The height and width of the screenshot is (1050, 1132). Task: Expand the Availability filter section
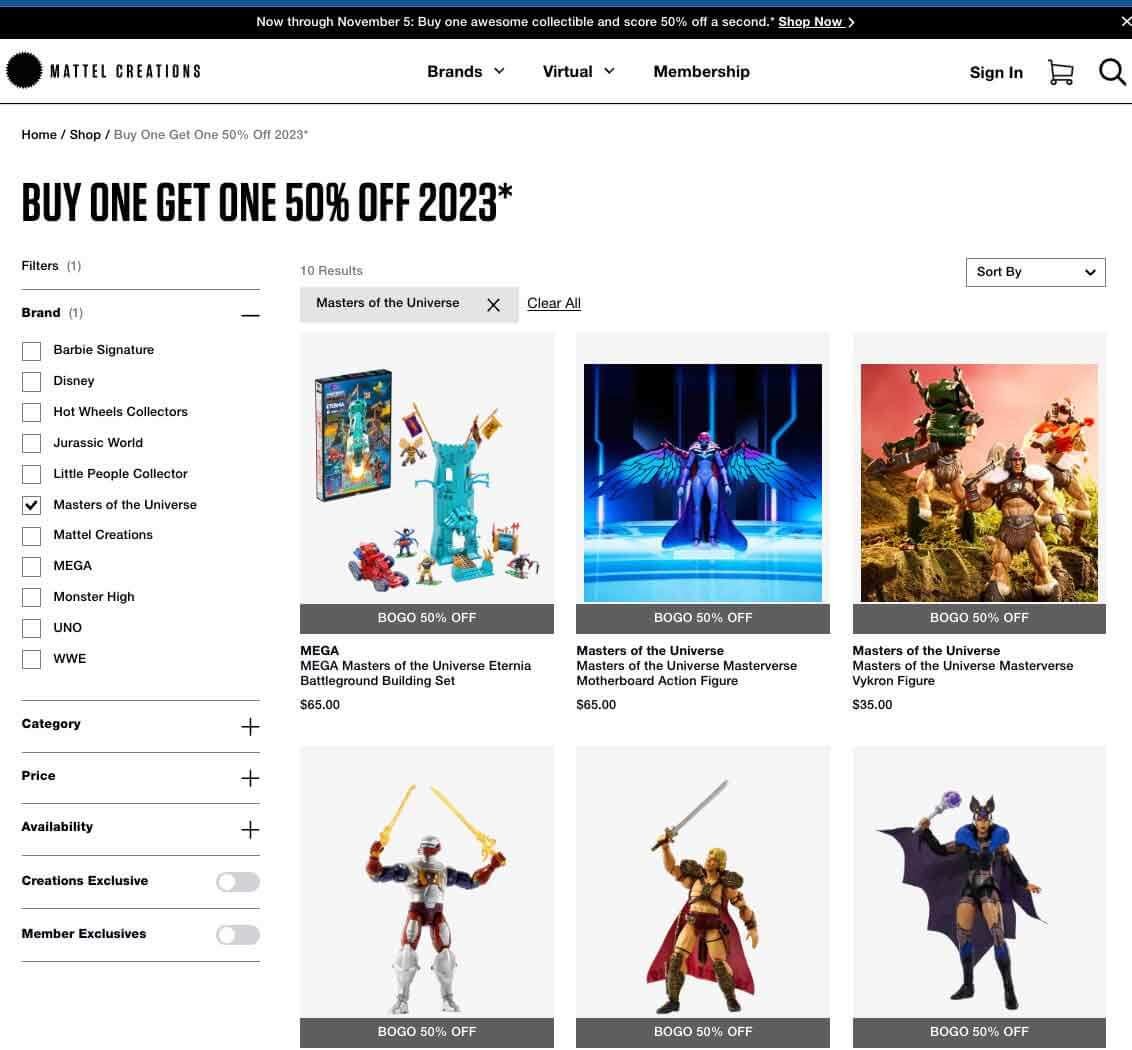click(250, 829)
